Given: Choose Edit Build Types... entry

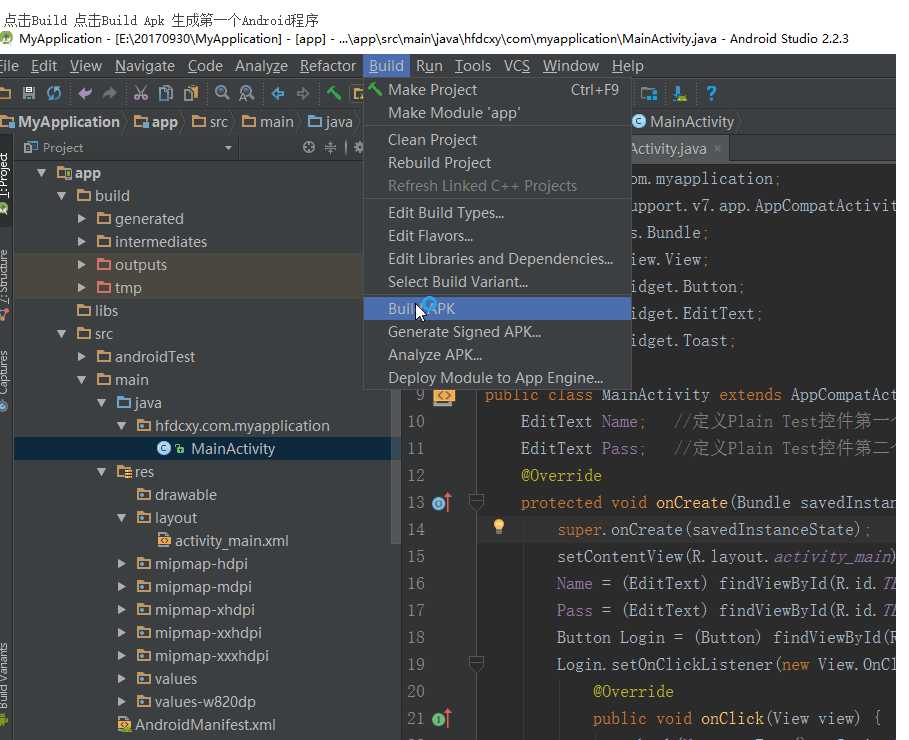Looking at the screenshot, I should (x=497, y=213).
